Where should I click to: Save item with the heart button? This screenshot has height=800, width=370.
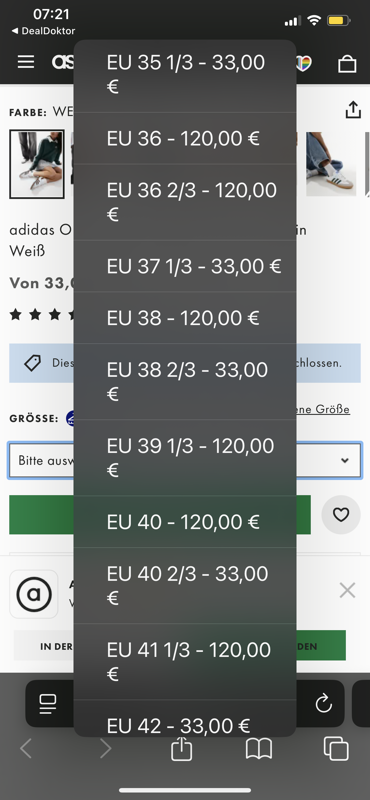(341, 515)
